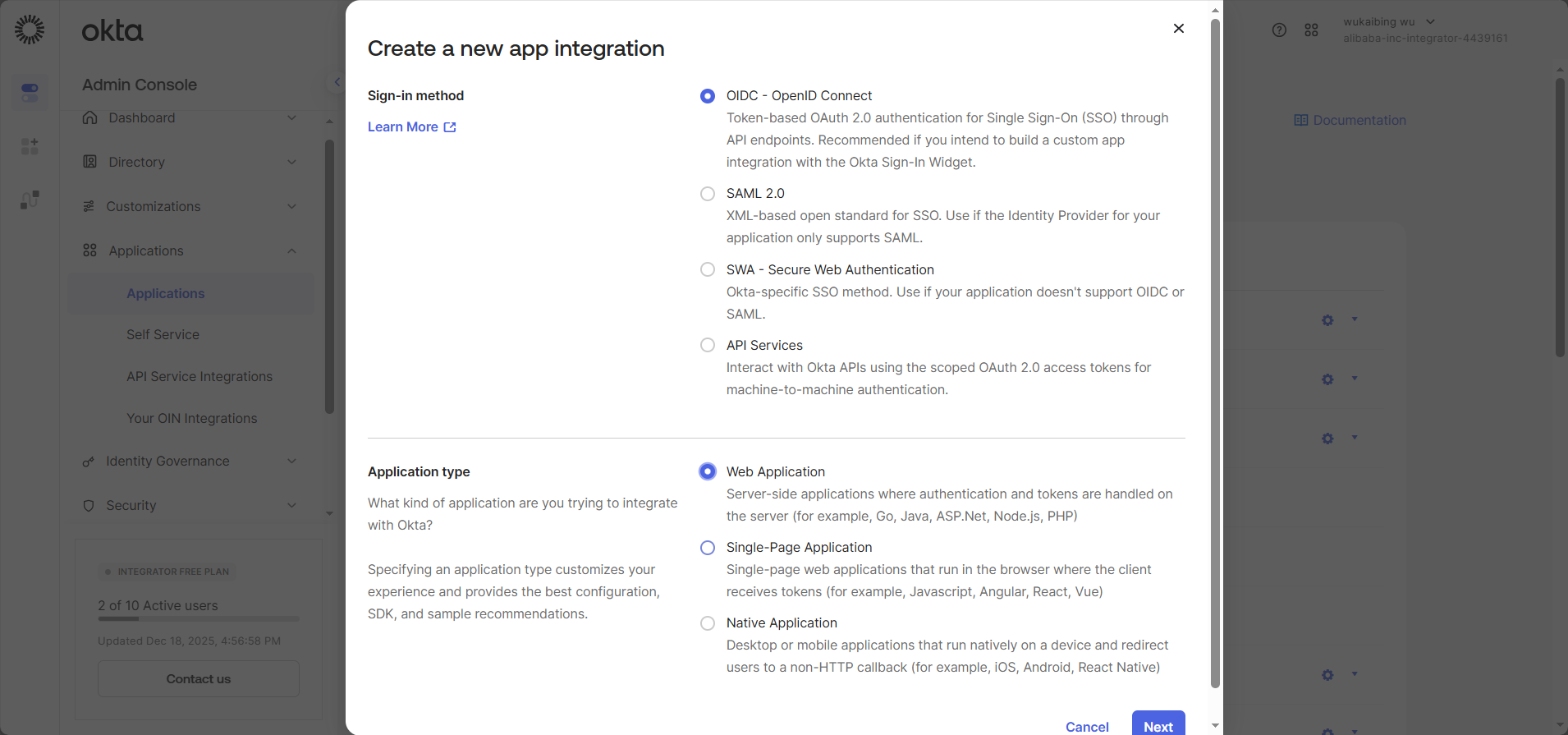Click the Dashboard home icon
The image size is (1568, 735).
coord(90,117)
